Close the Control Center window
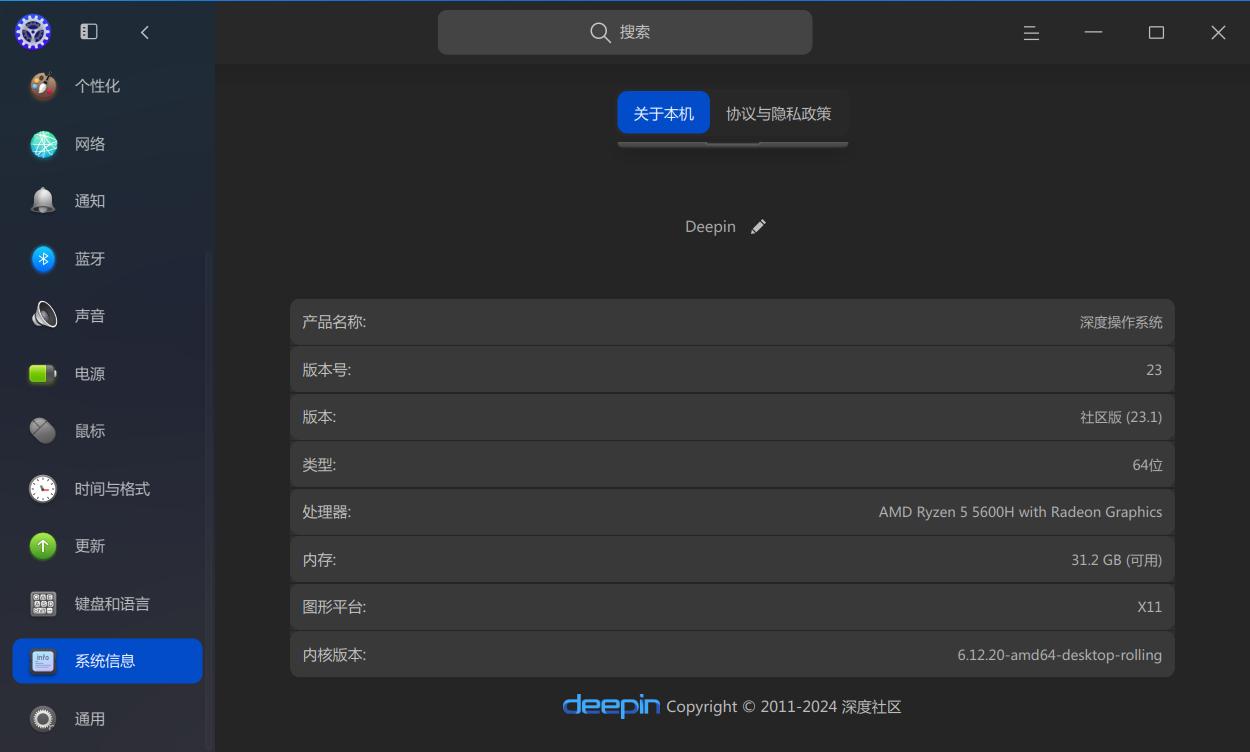Image resolution: width=1250 pixels, height=752 pixels. pyautogui.click(x=1218, y=33)
